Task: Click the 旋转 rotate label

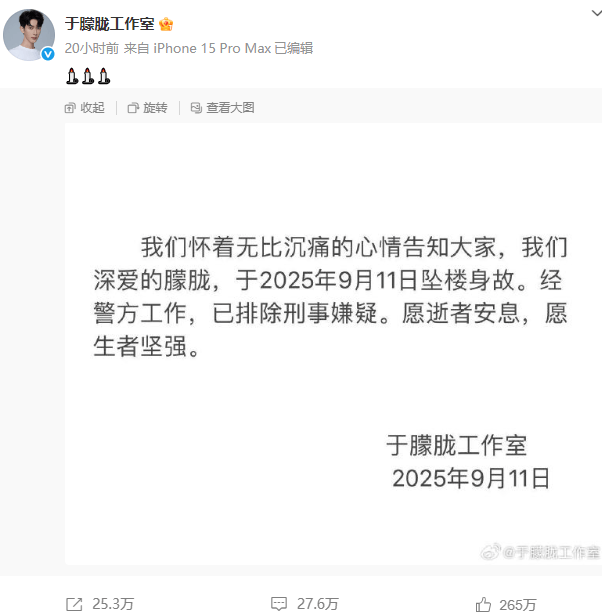Action: [155, 108]
